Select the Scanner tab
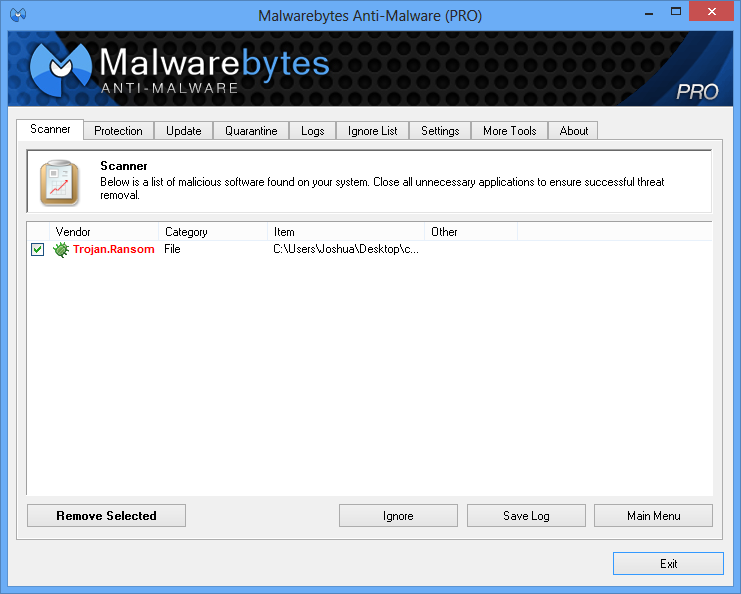Screen dimensions: 741x594 click(x=50, y=129)
